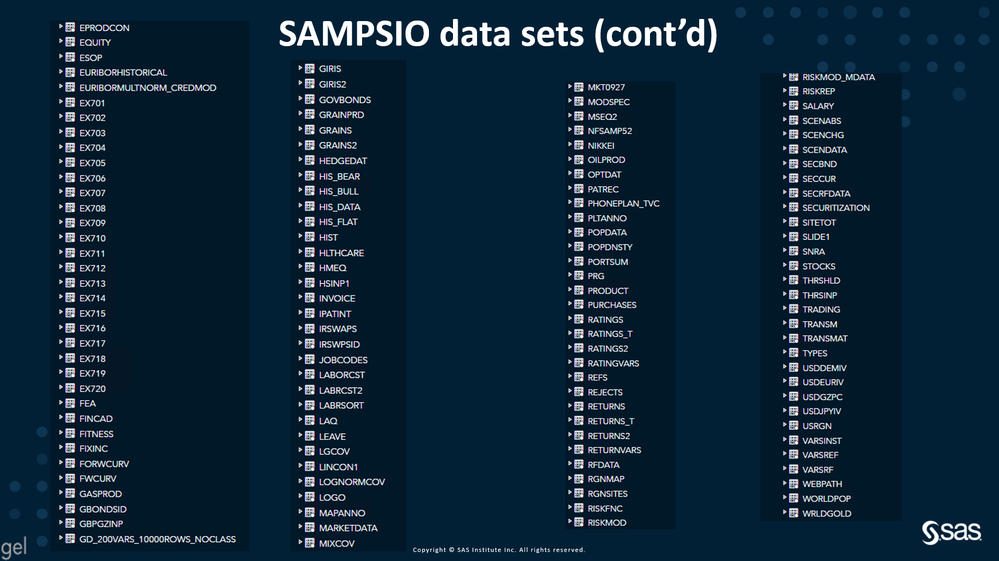Expand the STOCKS tree arrow
Viewport: 999px width, 561px height.
[784, 266]
